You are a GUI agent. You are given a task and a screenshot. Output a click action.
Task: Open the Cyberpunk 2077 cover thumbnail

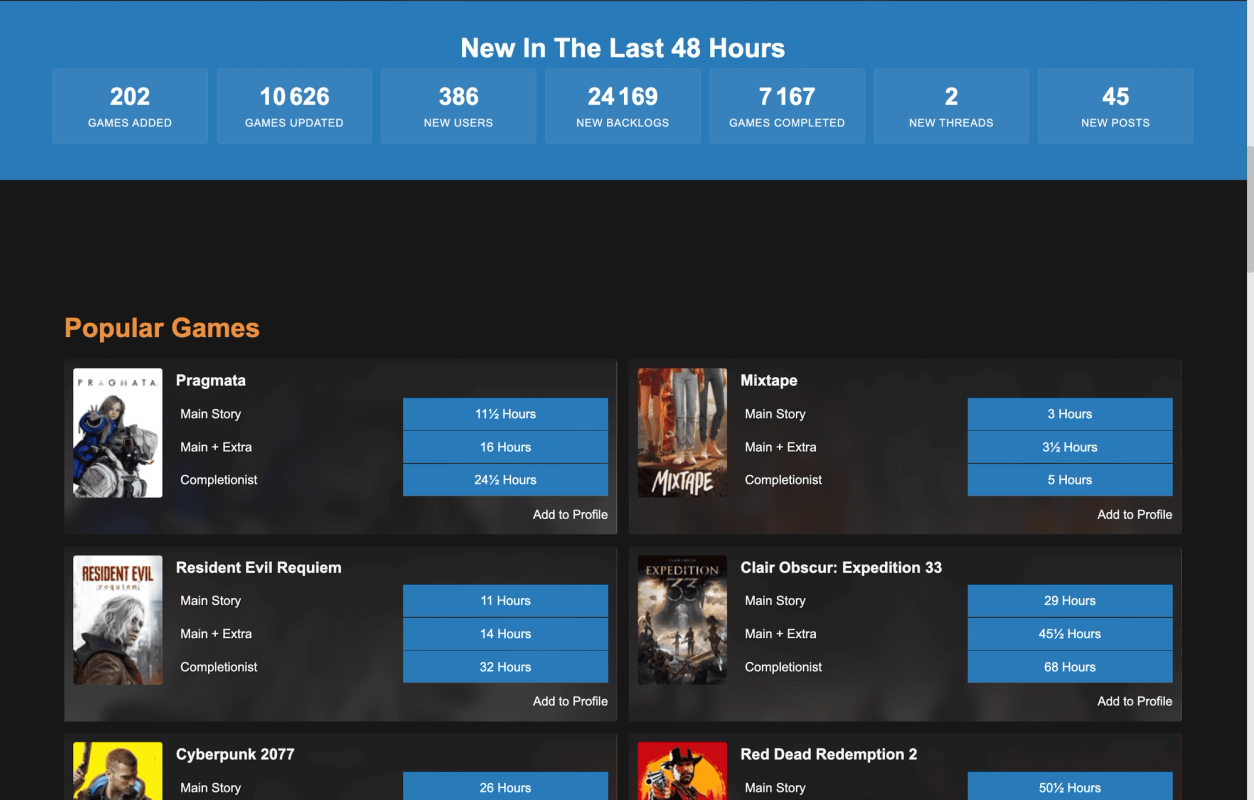tap(118, 771)
